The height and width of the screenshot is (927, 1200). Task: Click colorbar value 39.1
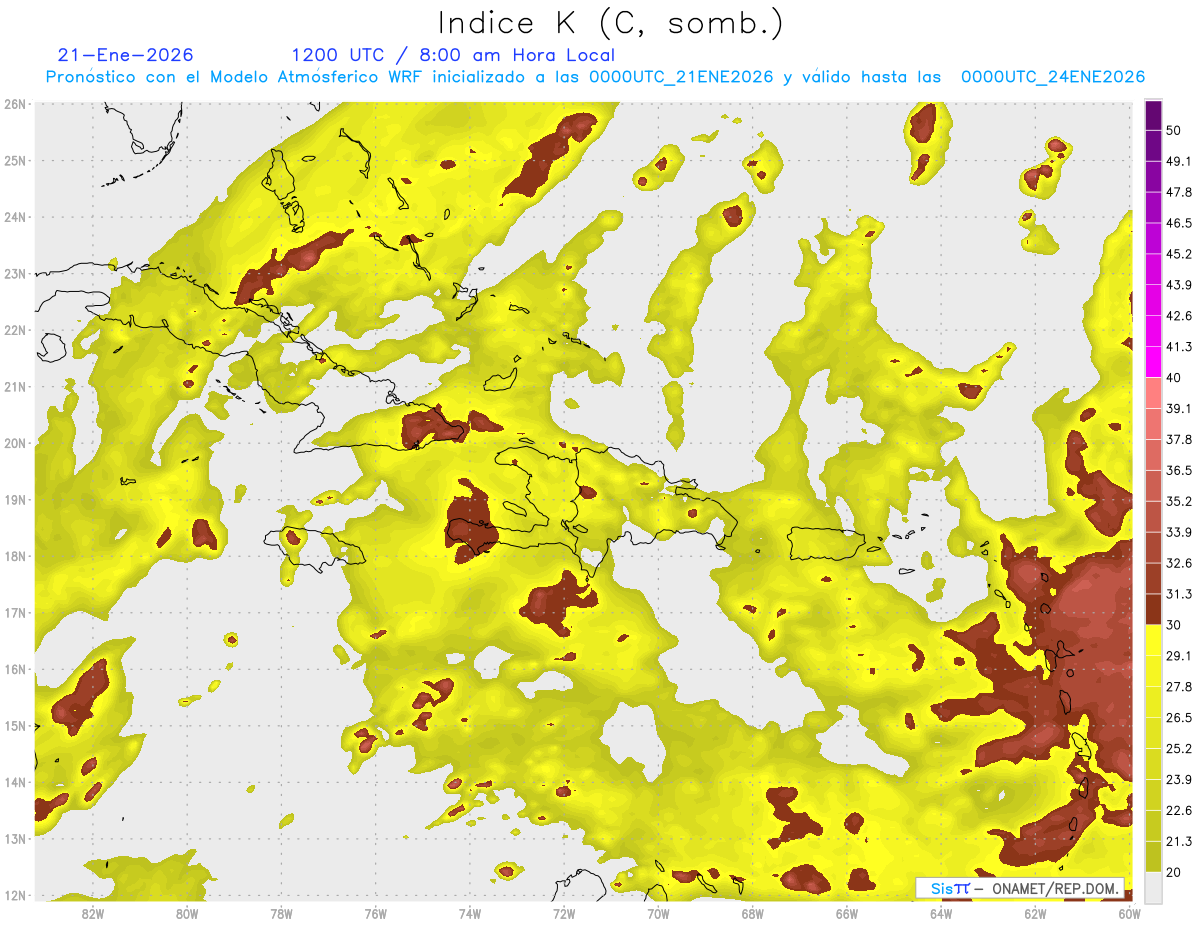pyautogui.click(x=1178, y=408)
